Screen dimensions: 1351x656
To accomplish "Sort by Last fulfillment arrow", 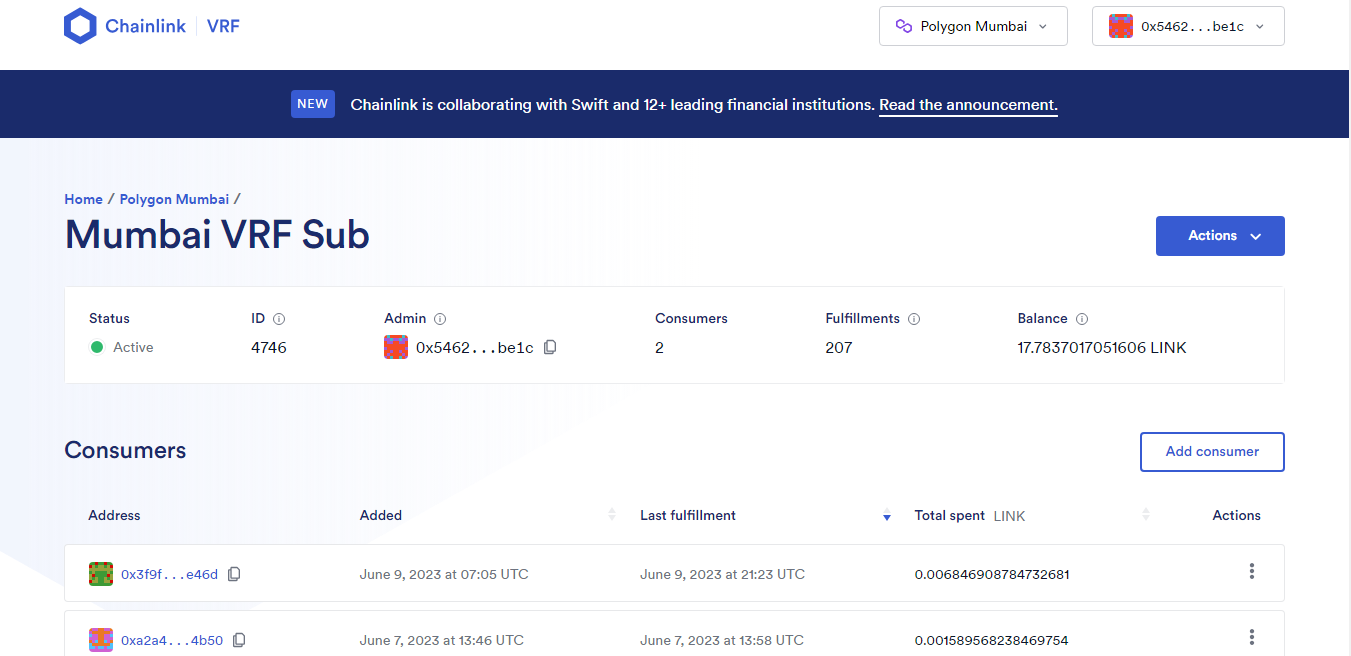I will click(x=886, y=516).
